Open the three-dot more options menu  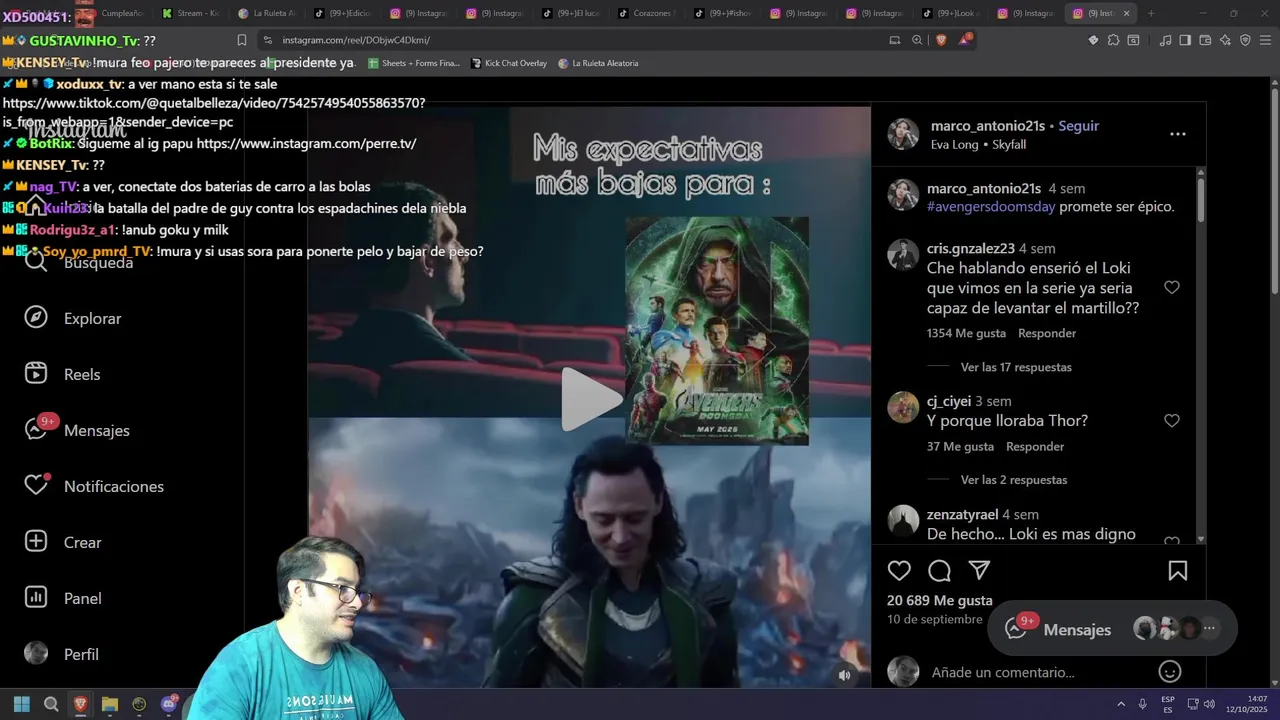[x=1177, y=134]
